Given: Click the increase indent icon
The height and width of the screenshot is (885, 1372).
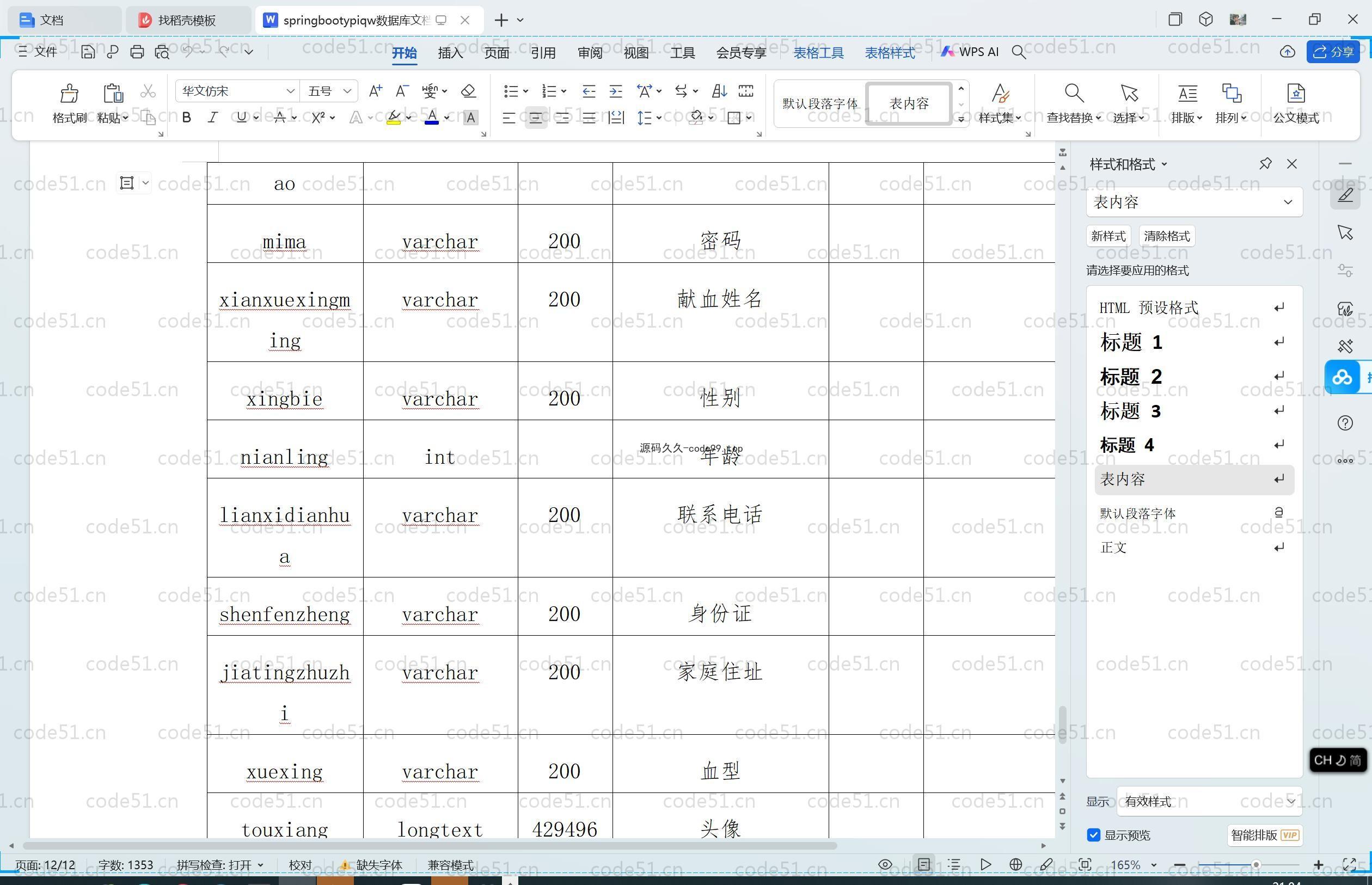Looking at the screenshot, I should (616, 91).
